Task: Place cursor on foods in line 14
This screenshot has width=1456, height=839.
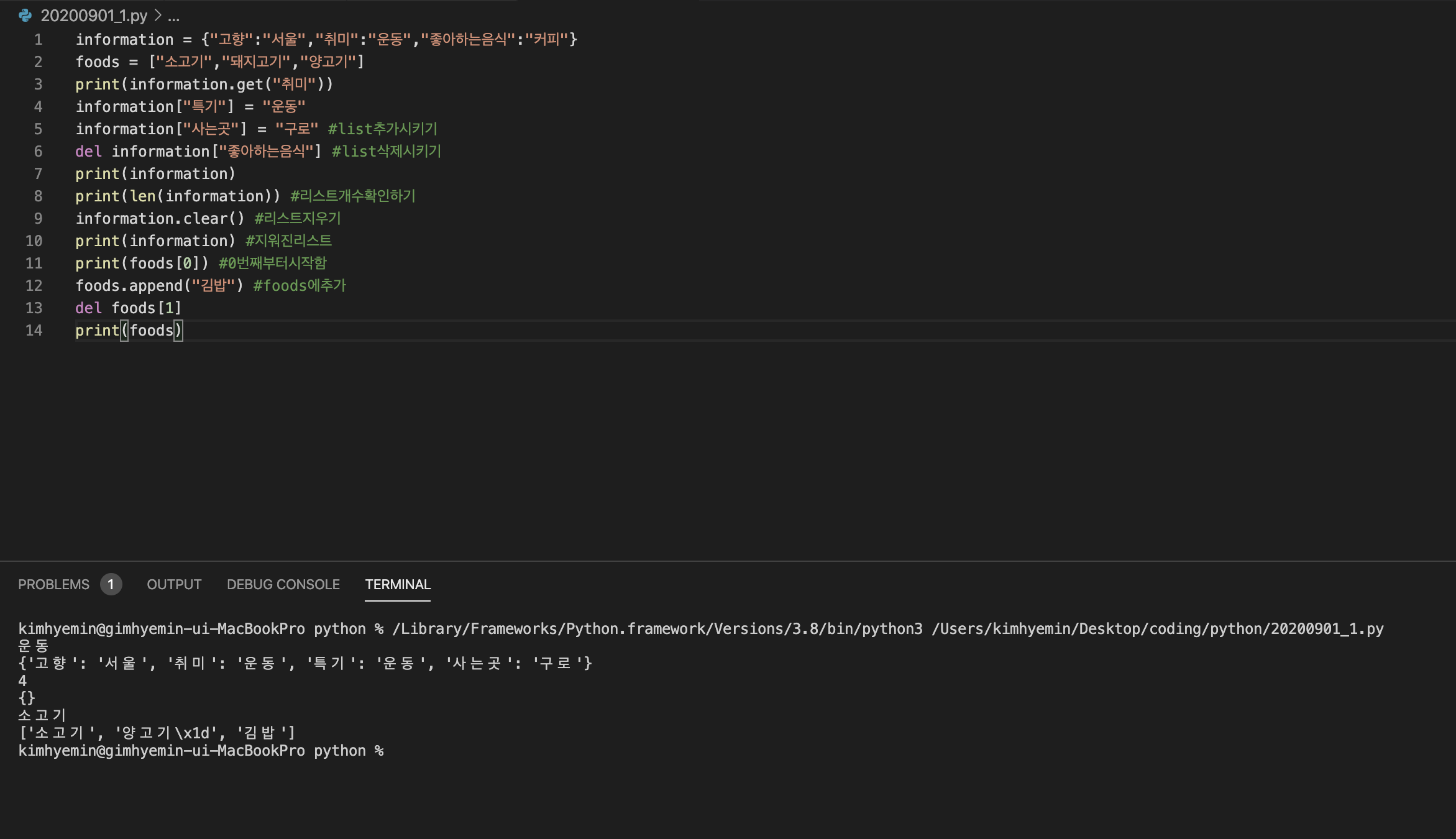Action: (151, 331)
